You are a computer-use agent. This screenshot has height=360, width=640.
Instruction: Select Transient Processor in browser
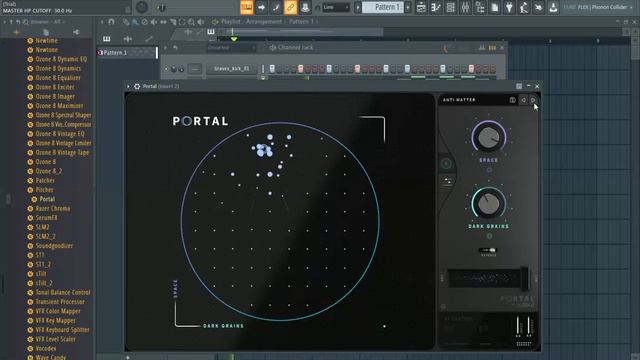tap(60, 302)
